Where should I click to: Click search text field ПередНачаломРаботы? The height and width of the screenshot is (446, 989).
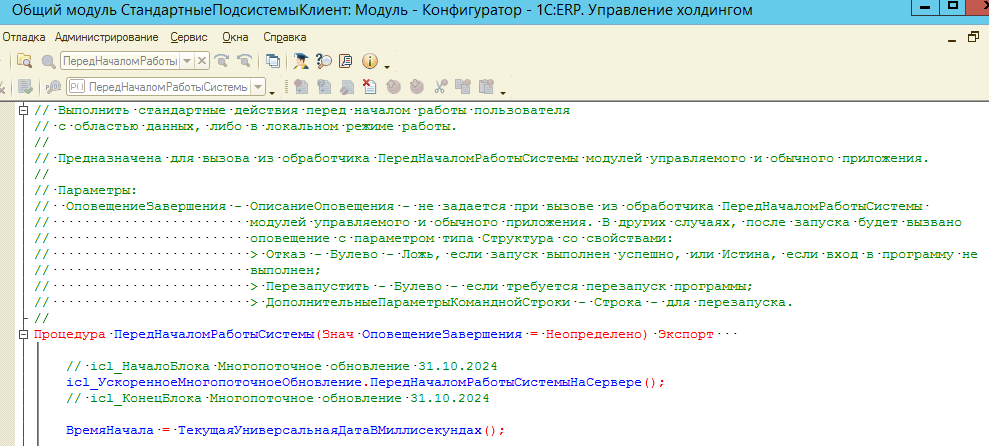click(x=120, y=61)
